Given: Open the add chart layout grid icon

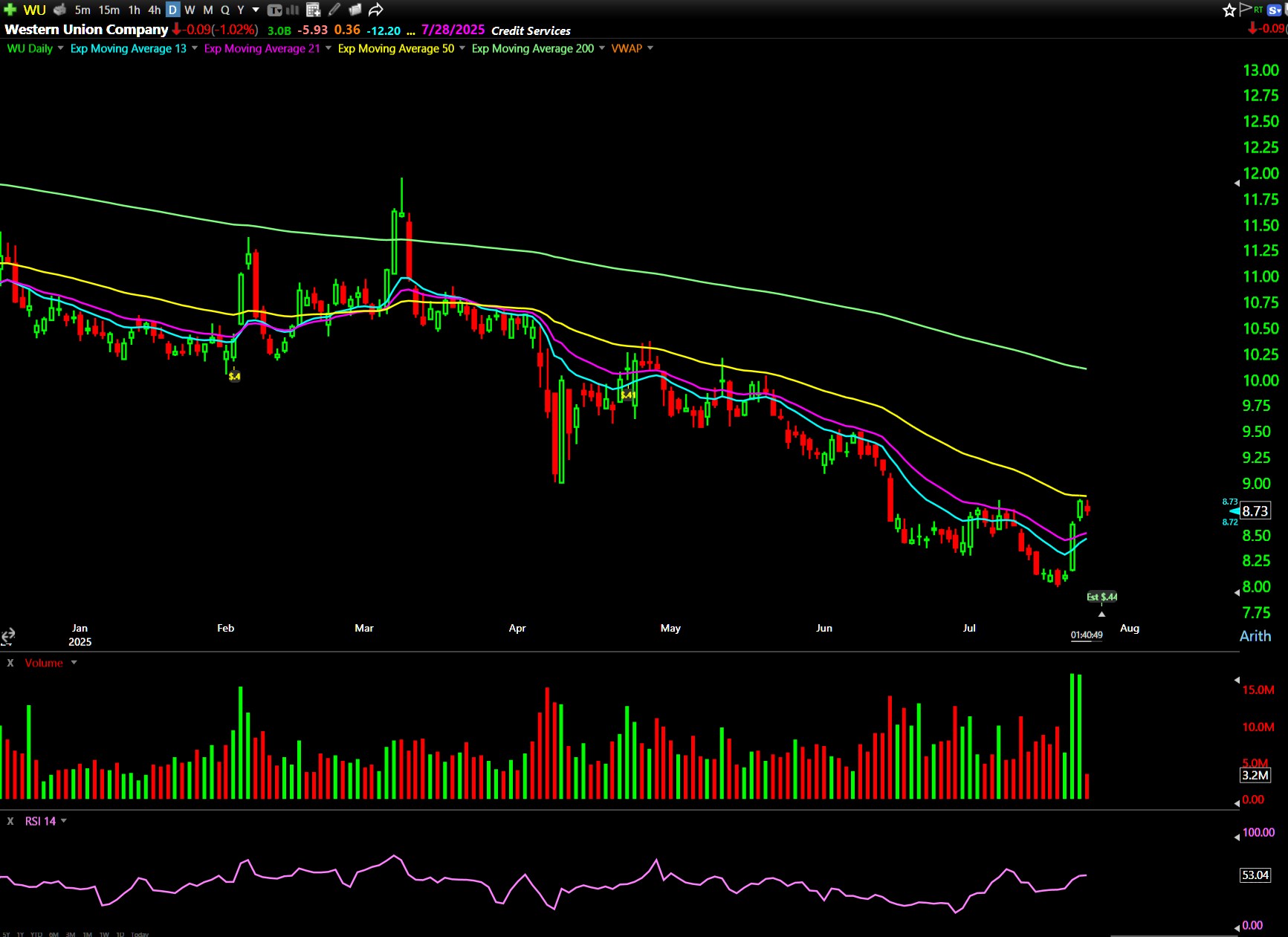Looking at the screenshot, I should pyautogui.click(x=313, y=10).
